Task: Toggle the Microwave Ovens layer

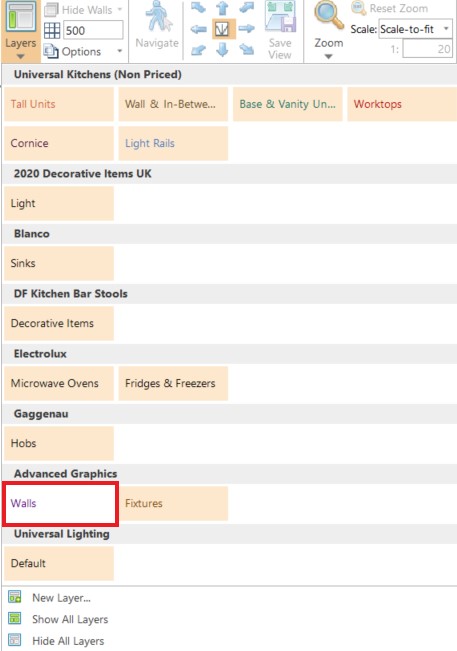Action: click(x=59, y=383)
